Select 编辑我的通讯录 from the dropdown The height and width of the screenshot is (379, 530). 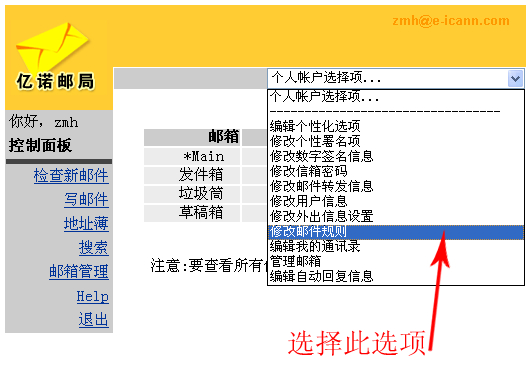tap(396, 246)
